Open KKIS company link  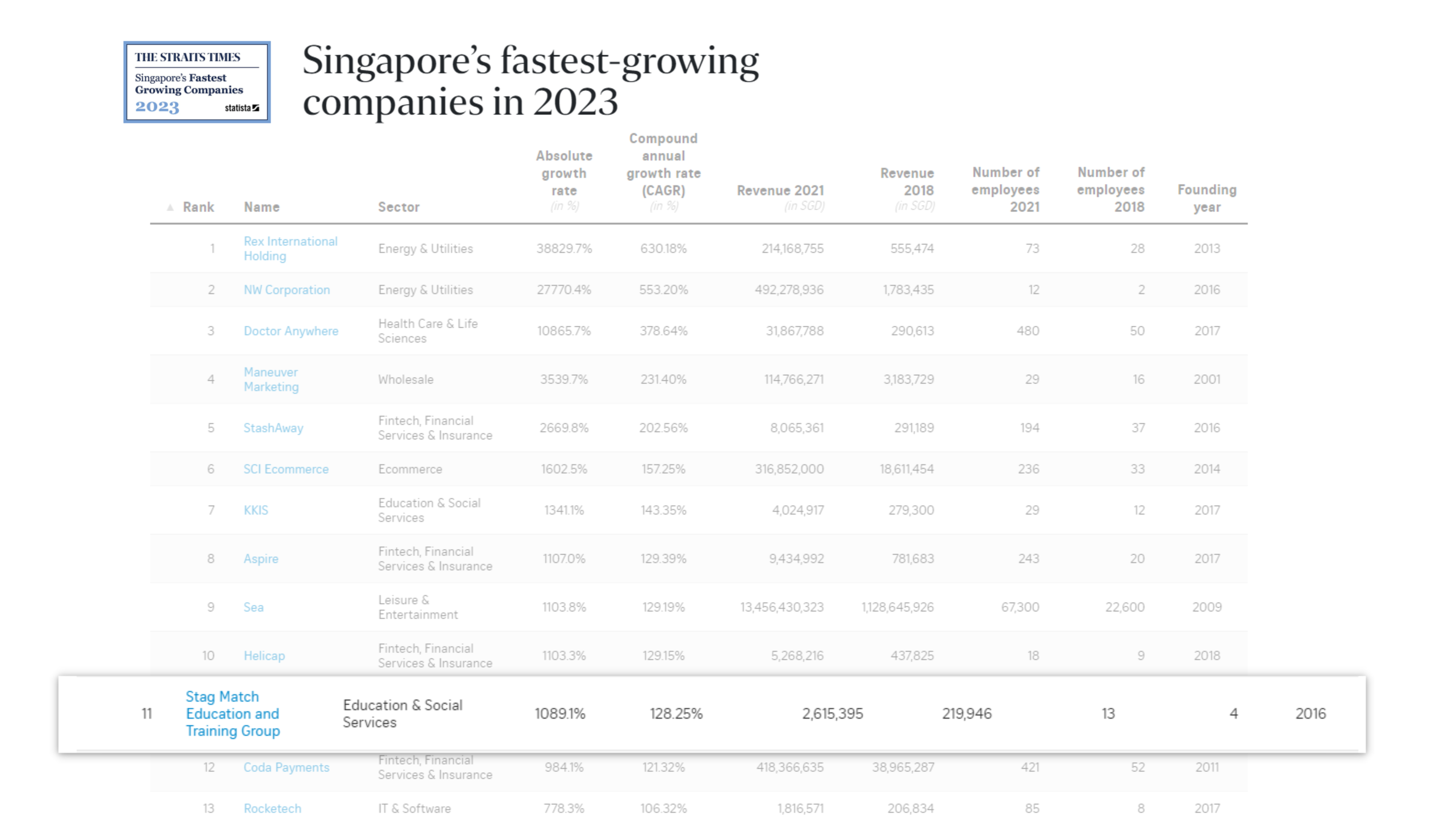pyautogui.click(x=256, y=511)
